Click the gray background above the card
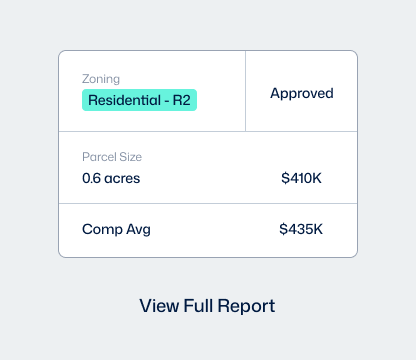This screenshot has width=416, height=360. tap(208, 25)
